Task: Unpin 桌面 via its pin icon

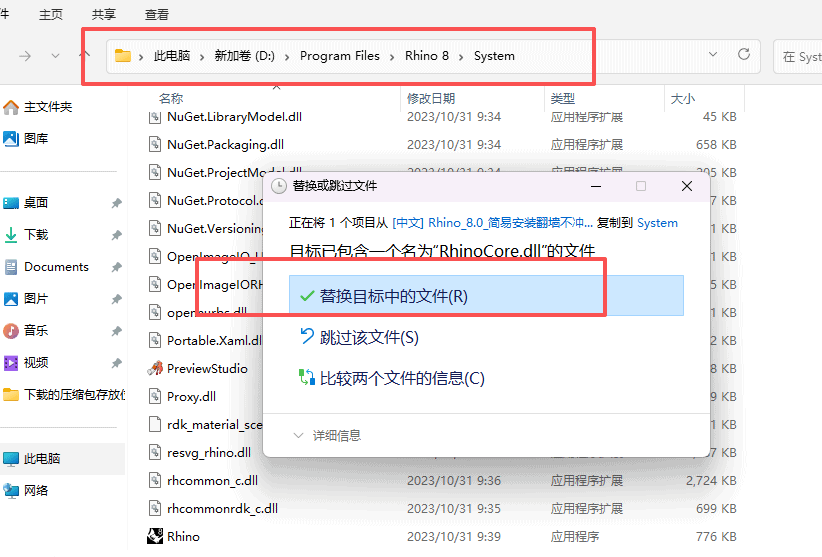Action: (x=116, y=203)
